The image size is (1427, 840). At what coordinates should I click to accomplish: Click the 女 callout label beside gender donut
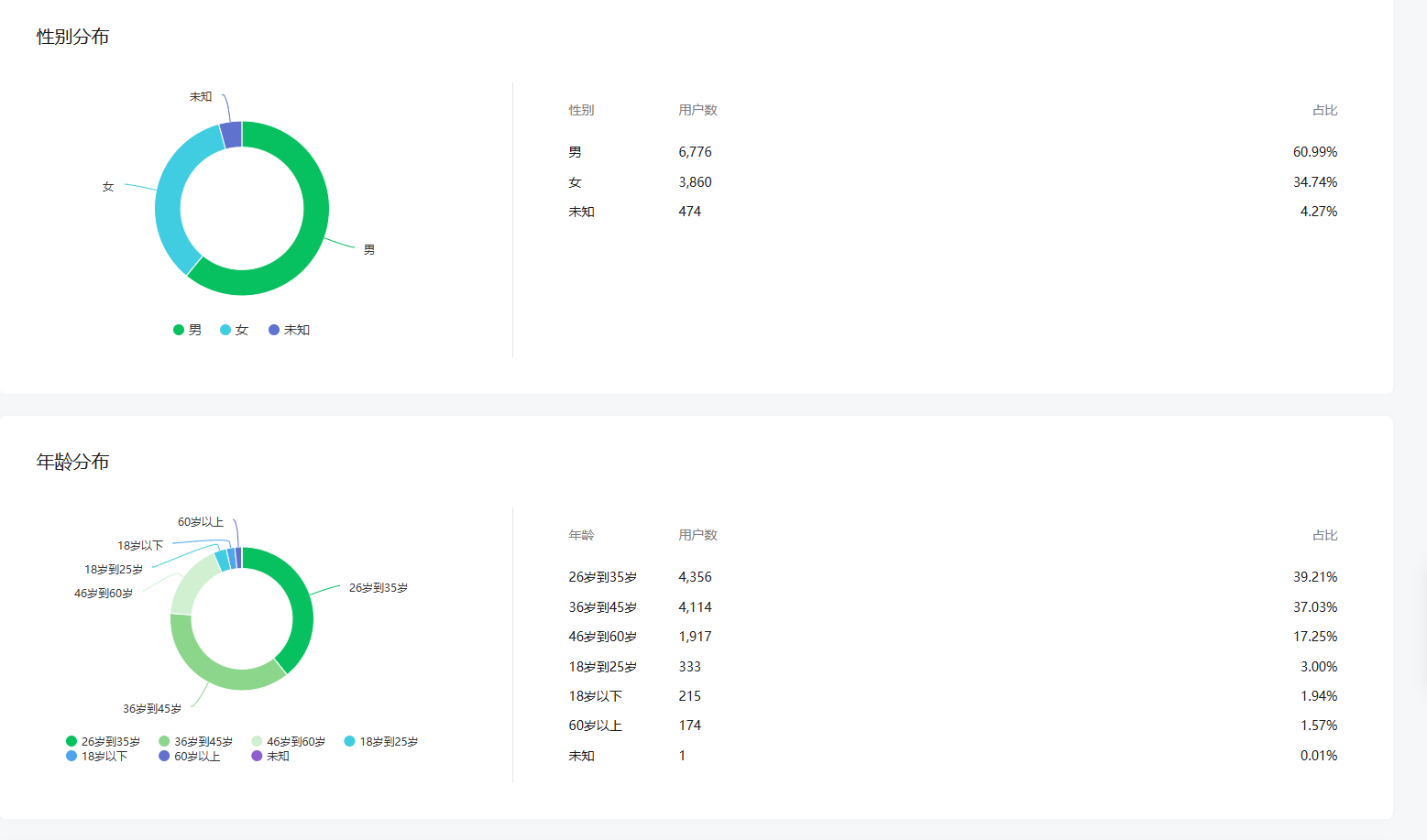pos(108,187)
